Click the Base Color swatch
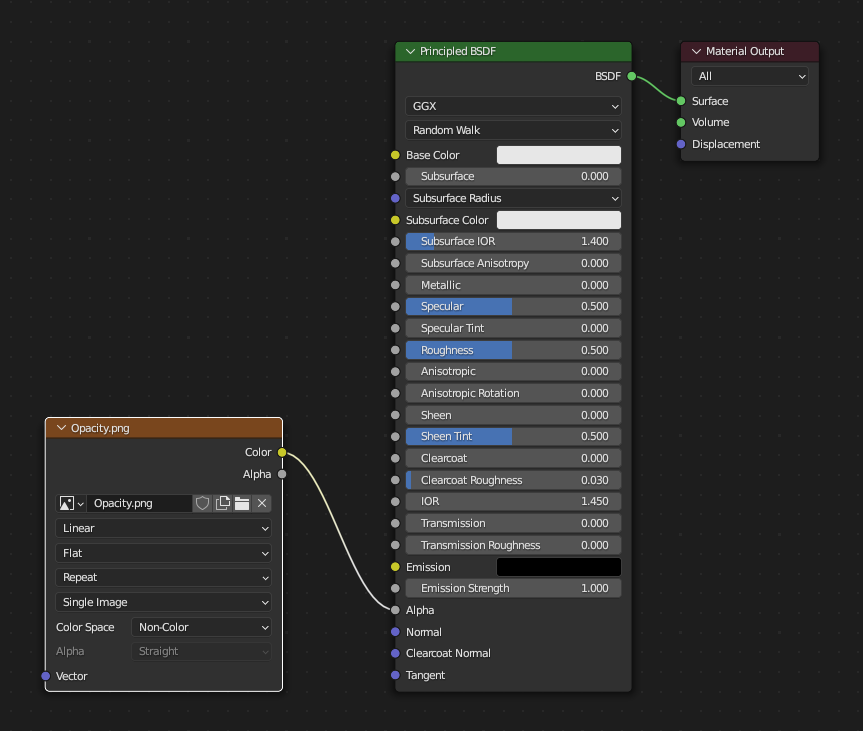The height and width of the screenshot is (731, 863). tap(559, 155)
